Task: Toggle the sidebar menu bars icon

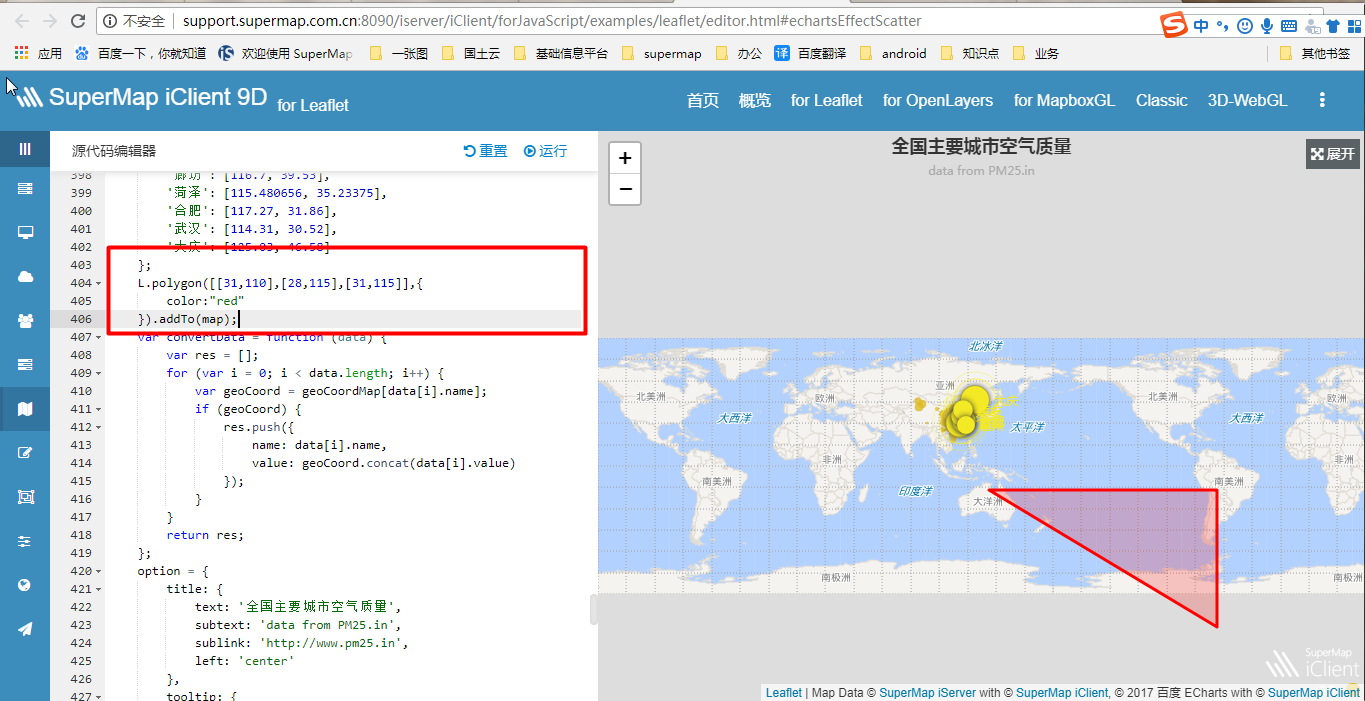Action: point(25,149)
